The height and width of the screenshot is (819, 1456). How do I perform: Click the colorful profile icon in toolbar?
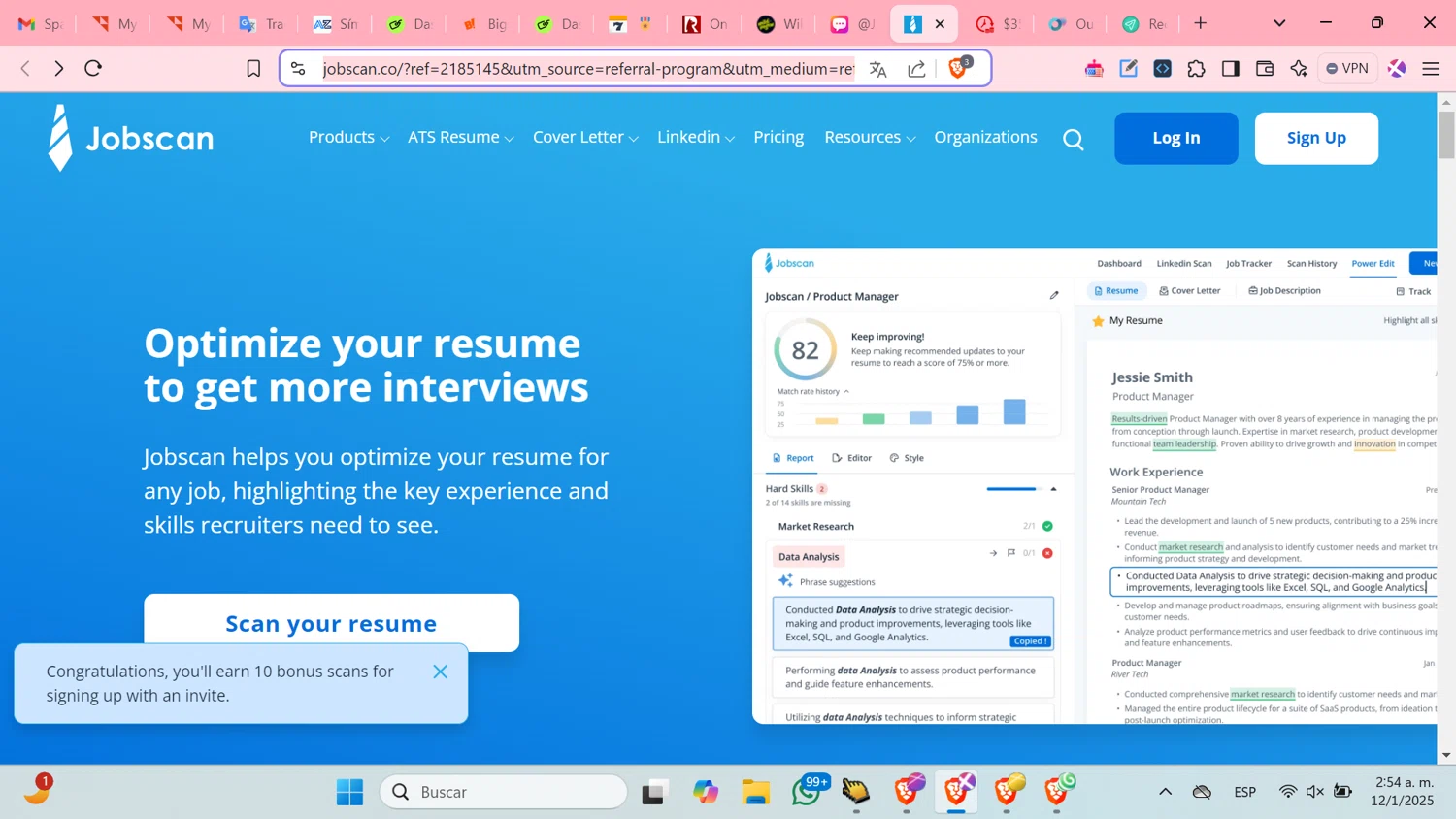1397,68
